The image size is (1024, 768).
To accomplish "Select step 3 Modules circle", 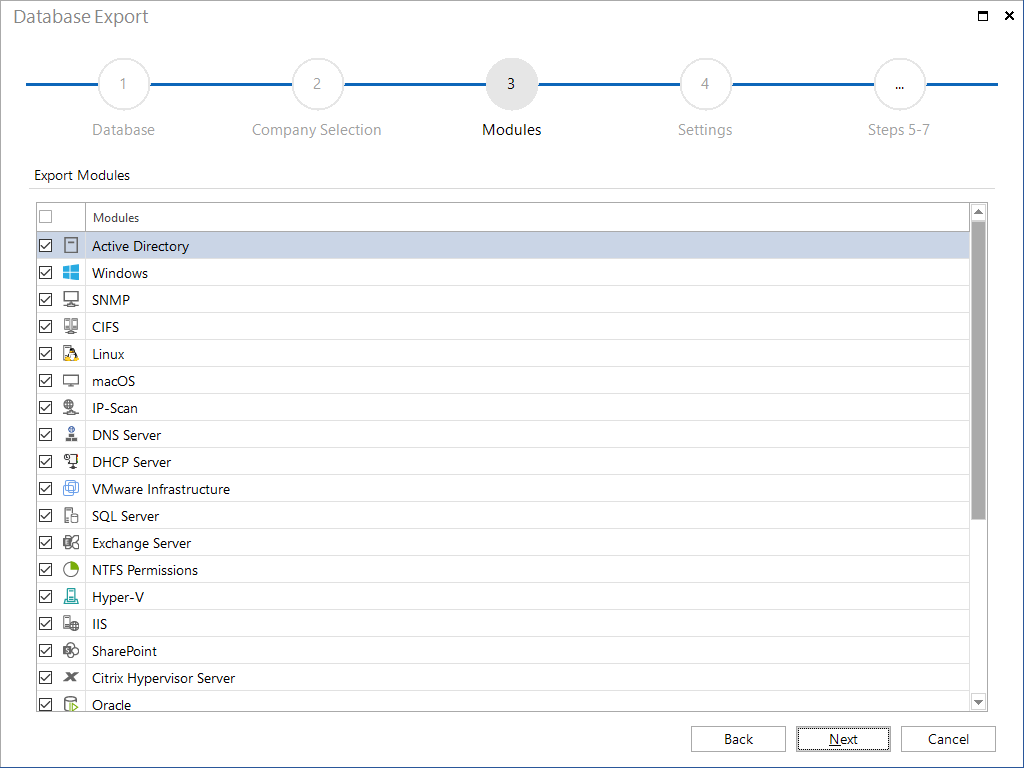I will tap(511, 84).
